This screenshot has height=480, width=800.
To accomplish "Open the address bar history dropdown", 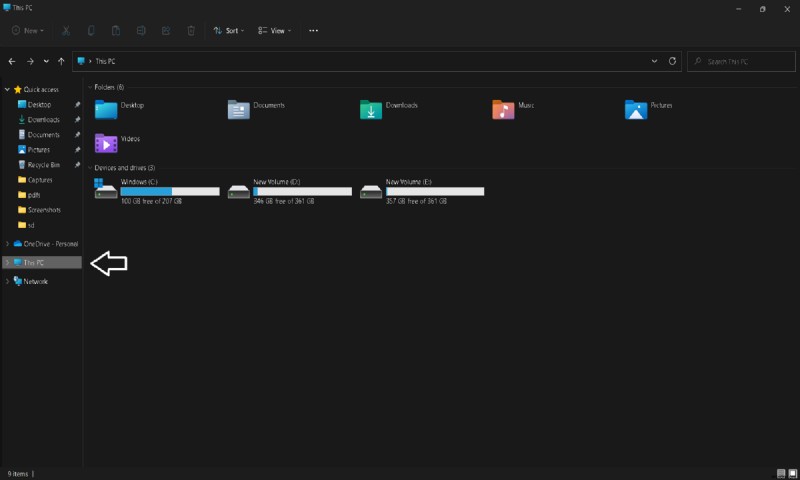I will tap(655, 61).
